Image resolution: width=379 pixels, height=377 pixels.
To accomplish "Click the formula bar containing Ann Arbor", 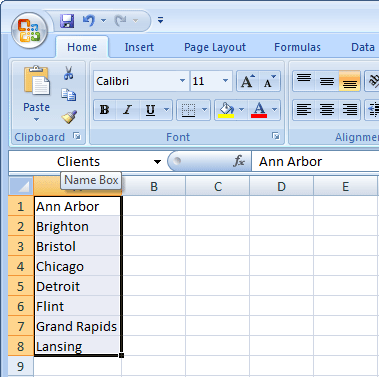I will point(315,162).
